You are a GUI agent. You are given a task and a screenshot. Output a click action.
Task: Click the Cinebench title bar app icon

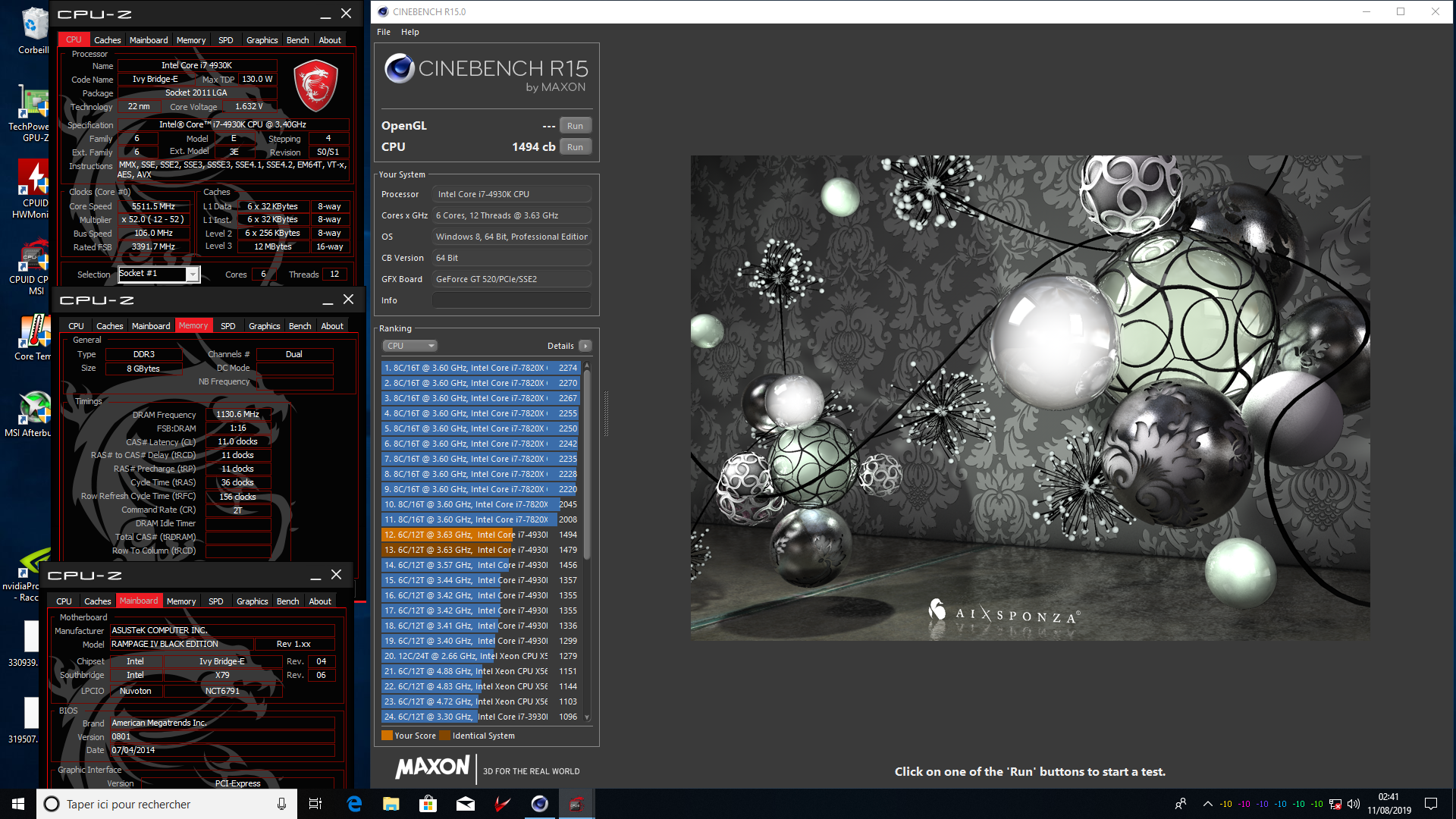383,11
